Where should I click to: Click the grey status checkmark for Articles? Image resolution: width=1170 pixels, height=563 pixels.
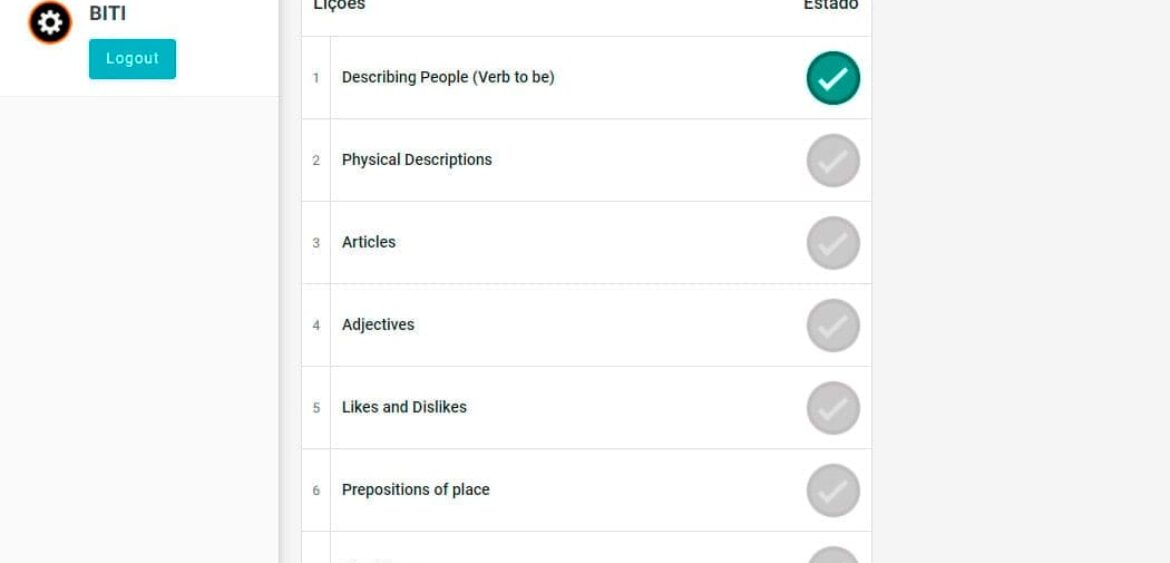tap(833, 243)
